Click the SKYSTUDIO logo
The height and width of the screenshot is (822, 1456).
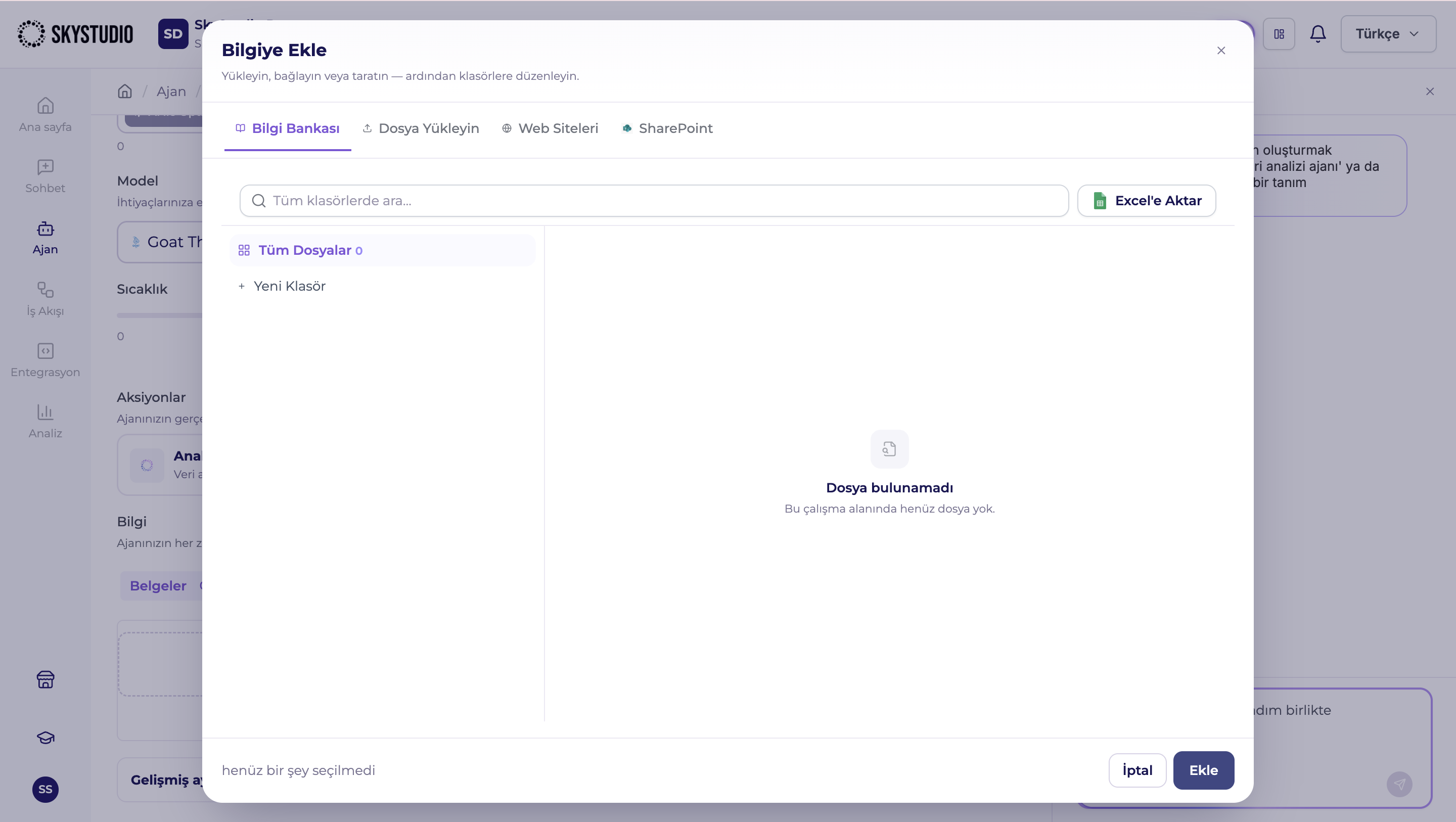coord(76,34)
